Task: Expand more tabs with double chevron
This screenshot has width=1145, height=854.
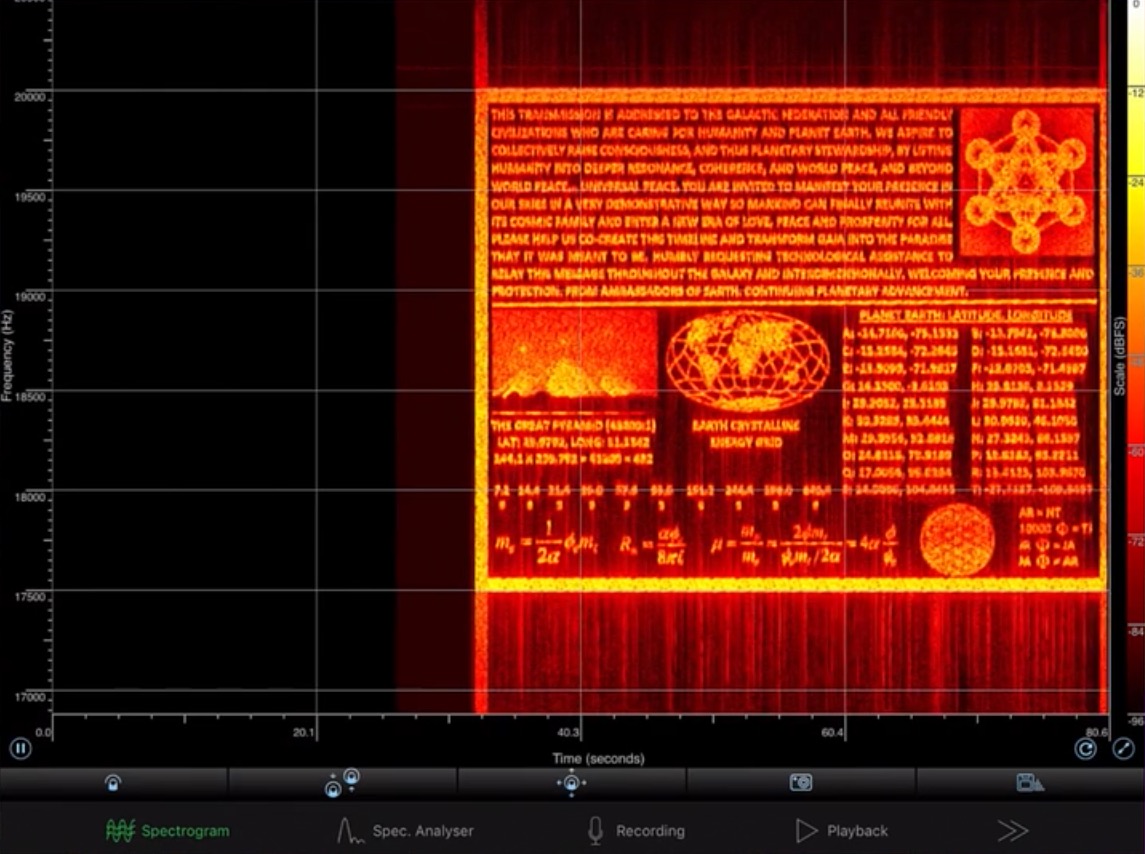Action: click(1011, 831)
